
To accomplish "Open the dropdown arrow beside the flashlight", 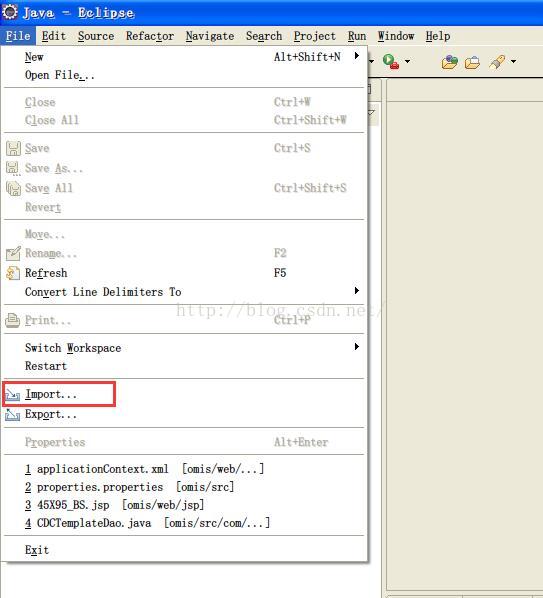I will coord(514,61).
